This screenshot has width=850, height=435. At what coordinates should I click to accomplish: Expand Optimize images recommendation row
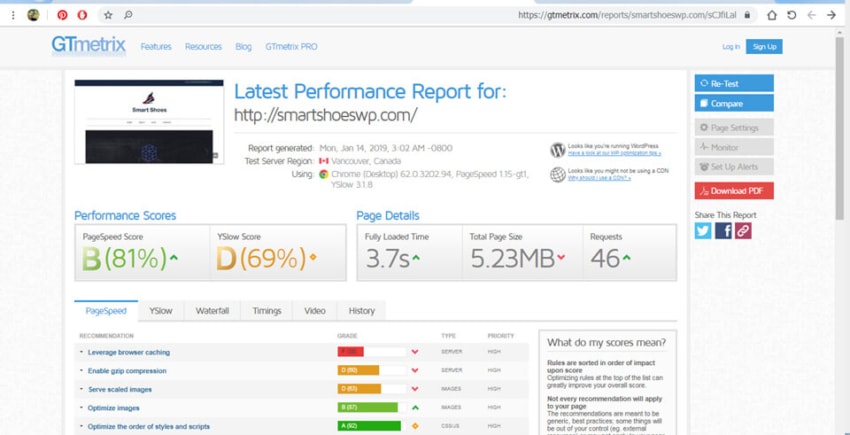(x=113, y=408)
